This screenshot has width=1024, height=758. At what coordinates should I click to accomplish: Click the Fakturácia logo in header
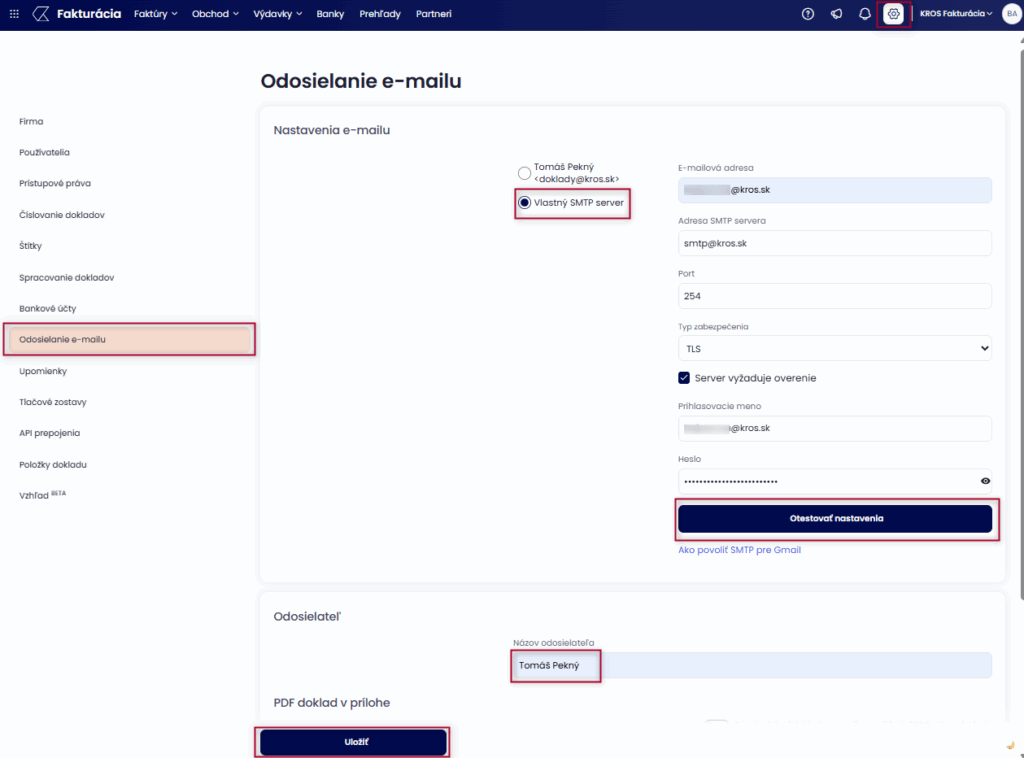(78, 14)
